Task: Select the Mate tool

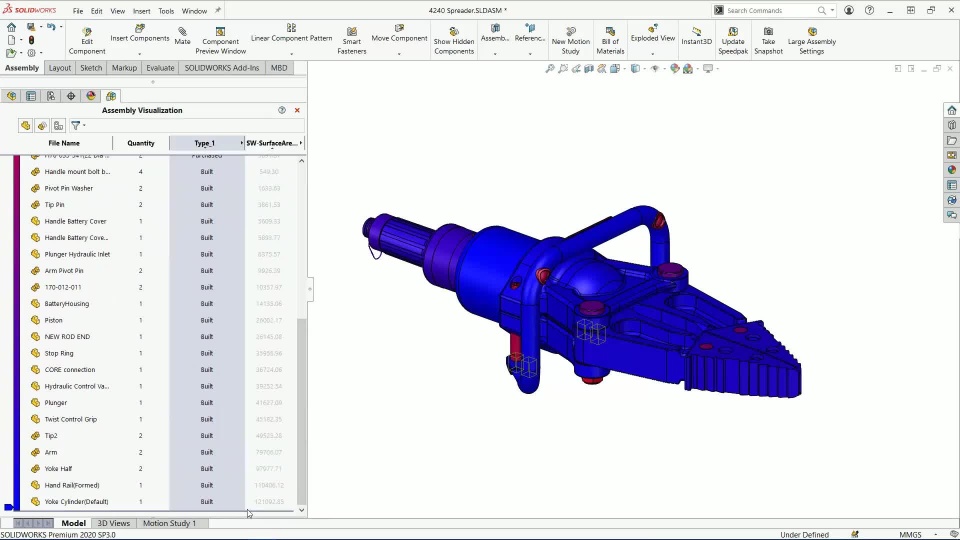Action: [182, 36]
